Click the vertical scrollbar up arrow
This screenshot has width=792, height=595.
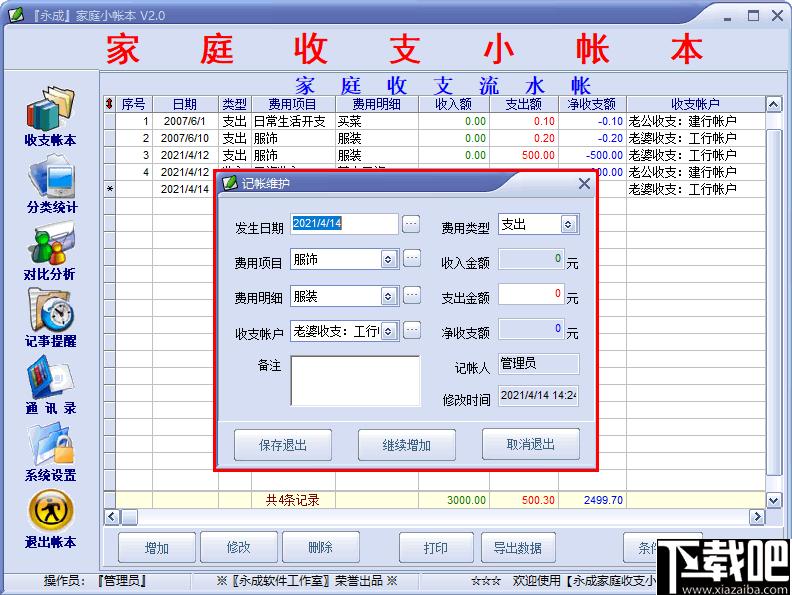pyautogui.click(x=774, y=105)
